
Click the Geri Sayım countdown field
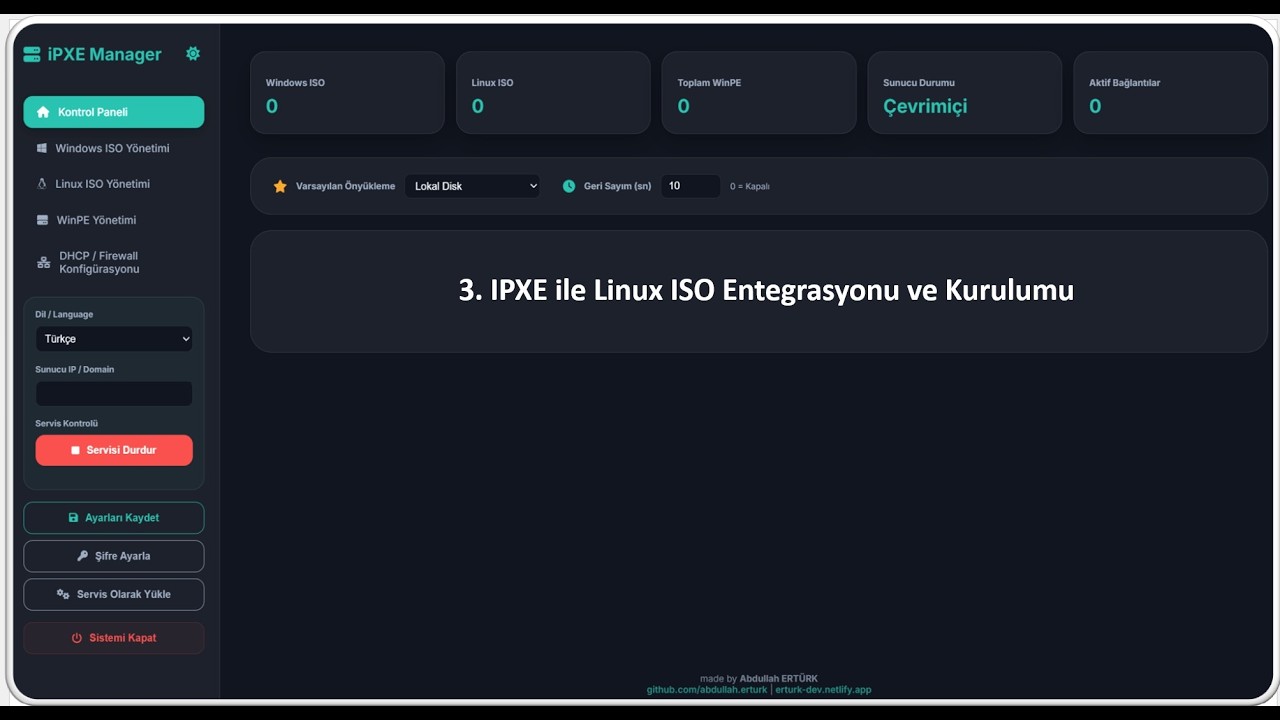click(x=691, y=186)
